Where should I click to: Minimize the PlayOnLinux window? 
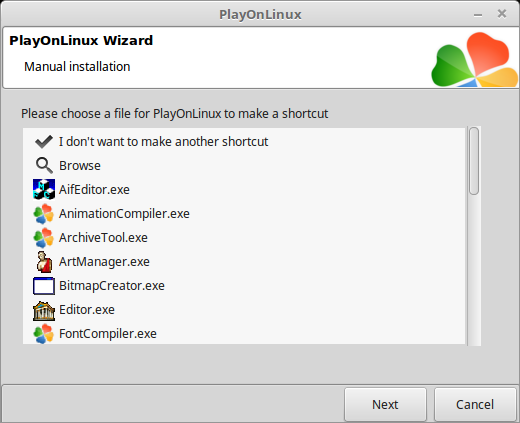(x=478, y=15)
